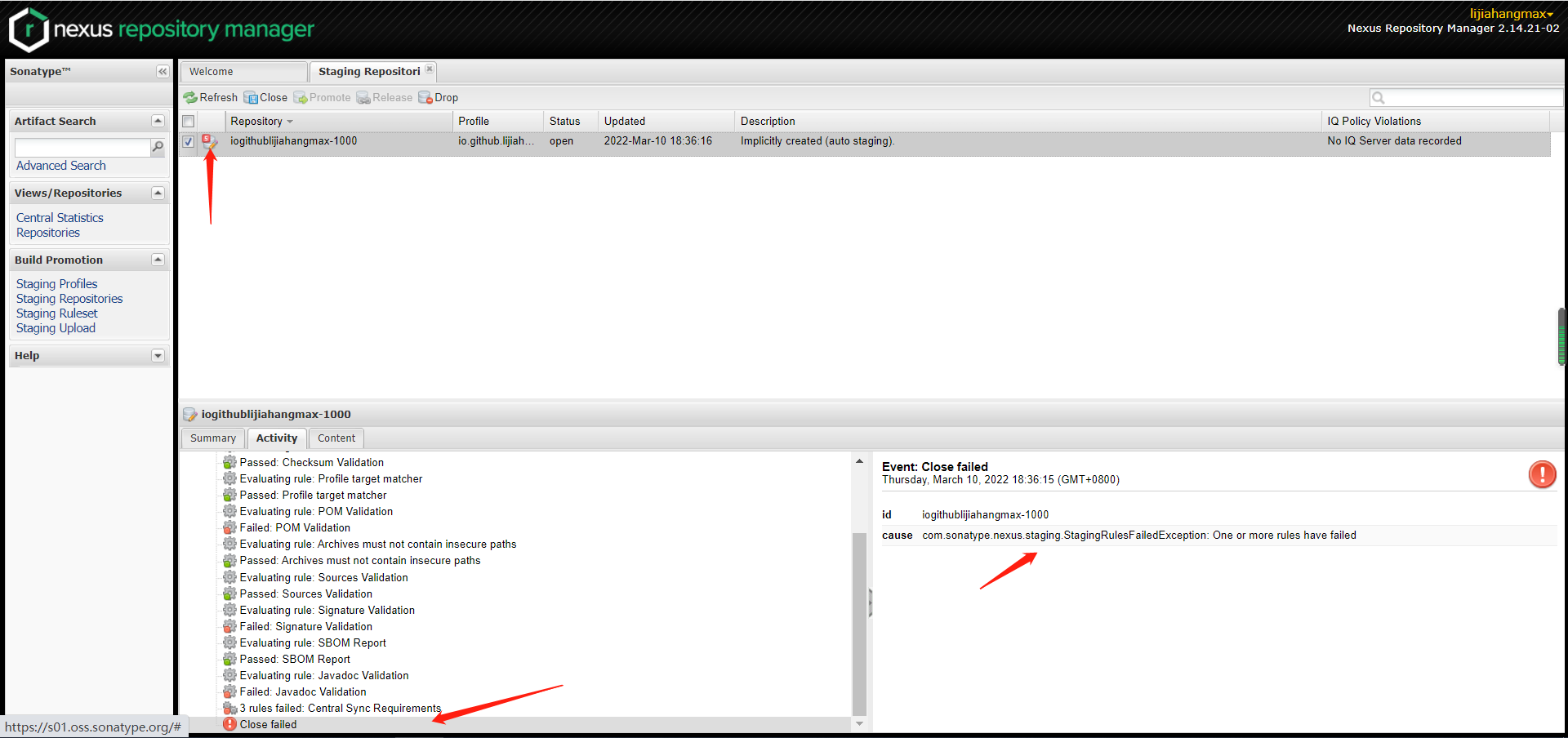Open Central Statistics link

click(60, 218)
